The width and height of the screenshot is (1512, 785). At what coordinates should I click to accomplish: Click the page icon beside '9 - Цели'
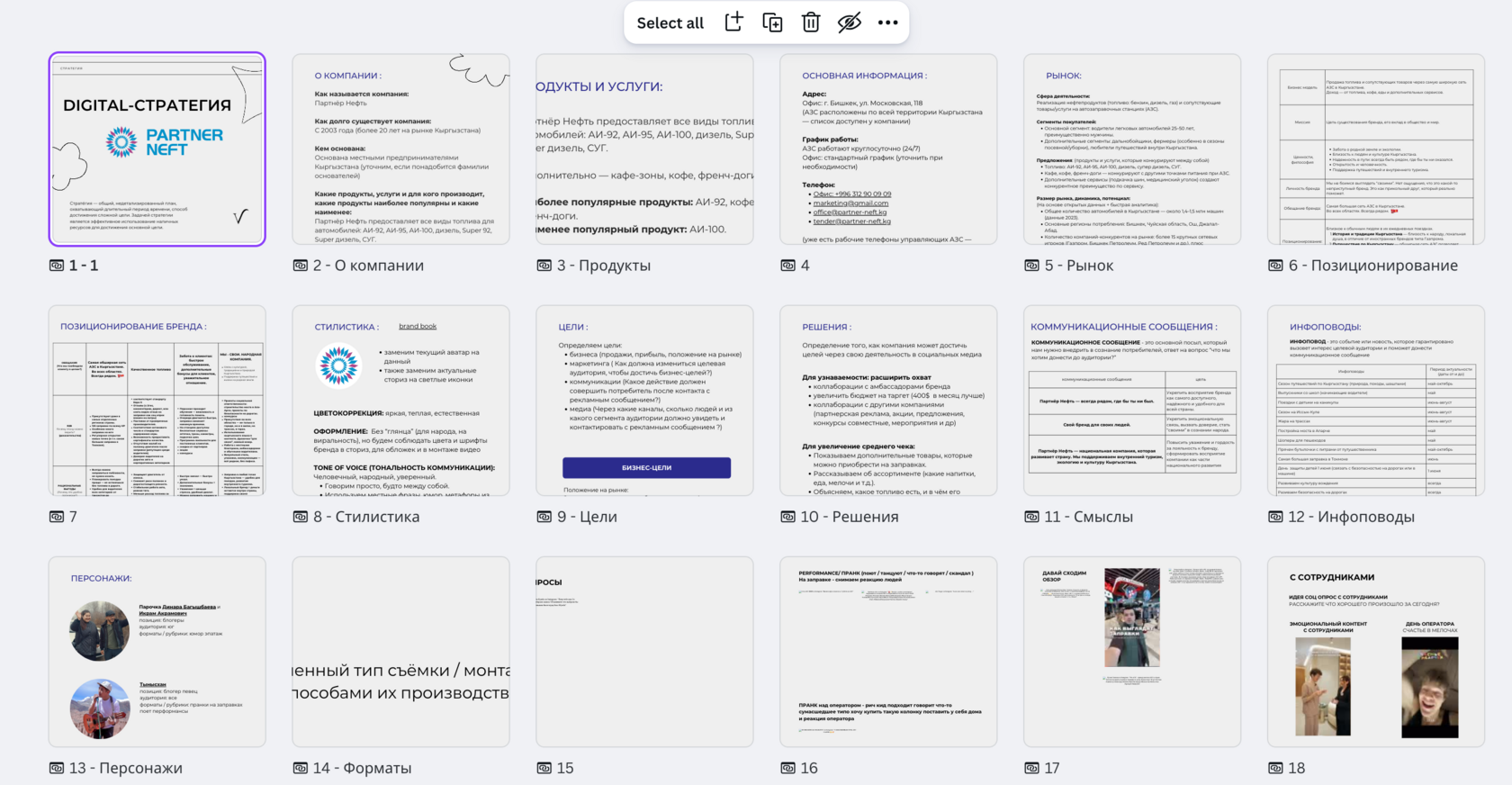[544, 517]
